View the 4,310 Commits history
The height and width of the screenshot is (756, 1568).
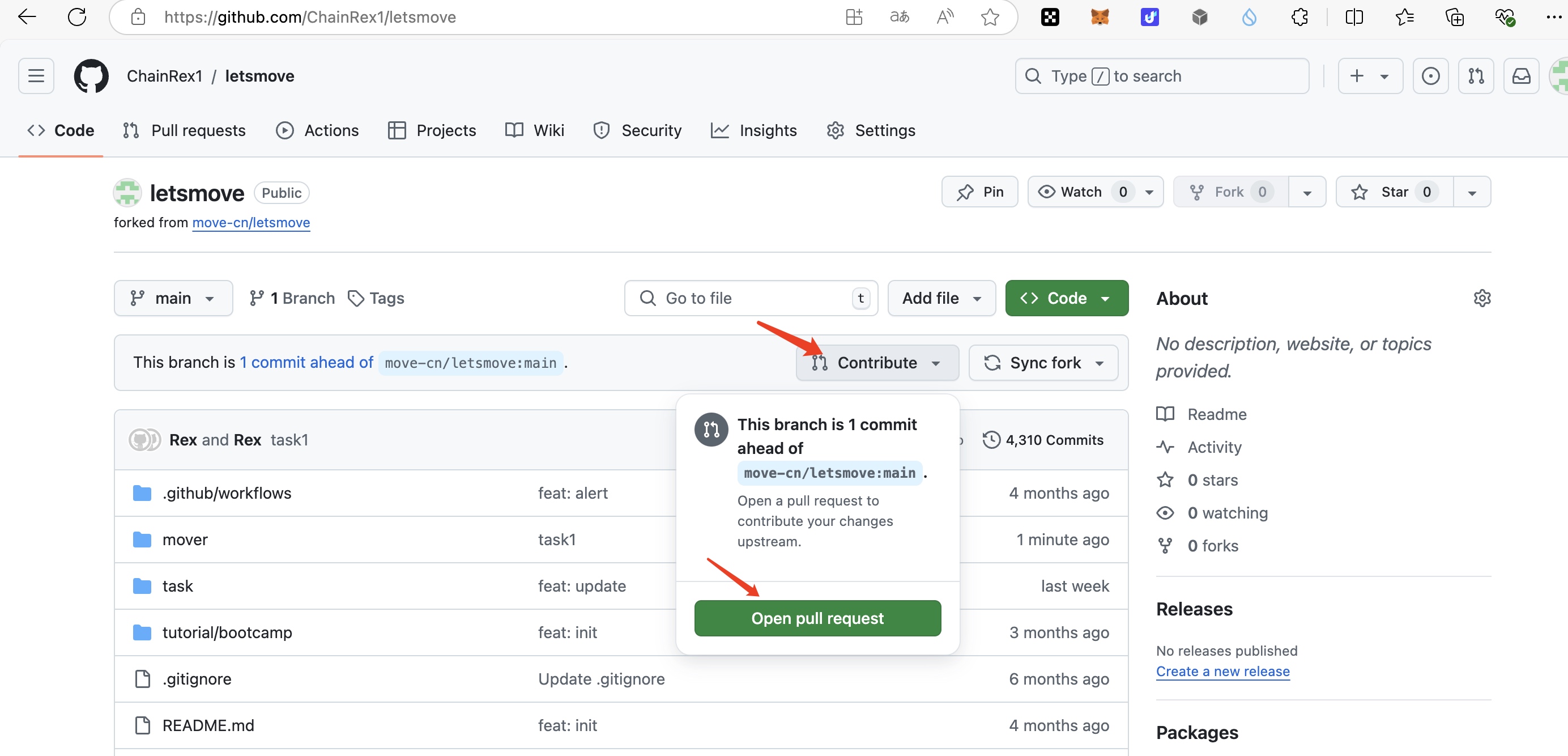click(x=1043, y=439)
